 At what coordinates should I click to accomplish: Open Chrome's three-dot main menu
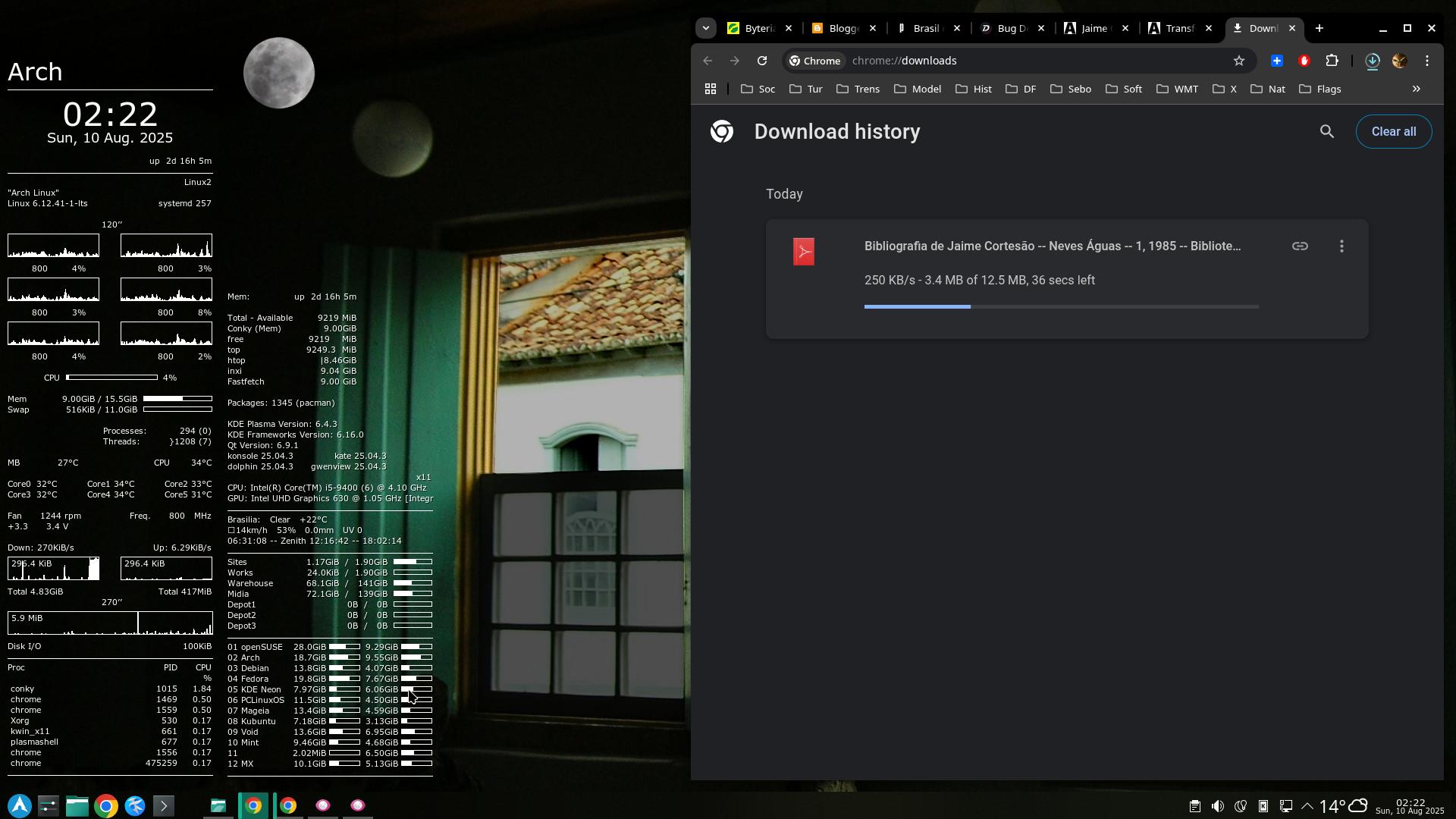1427,61
